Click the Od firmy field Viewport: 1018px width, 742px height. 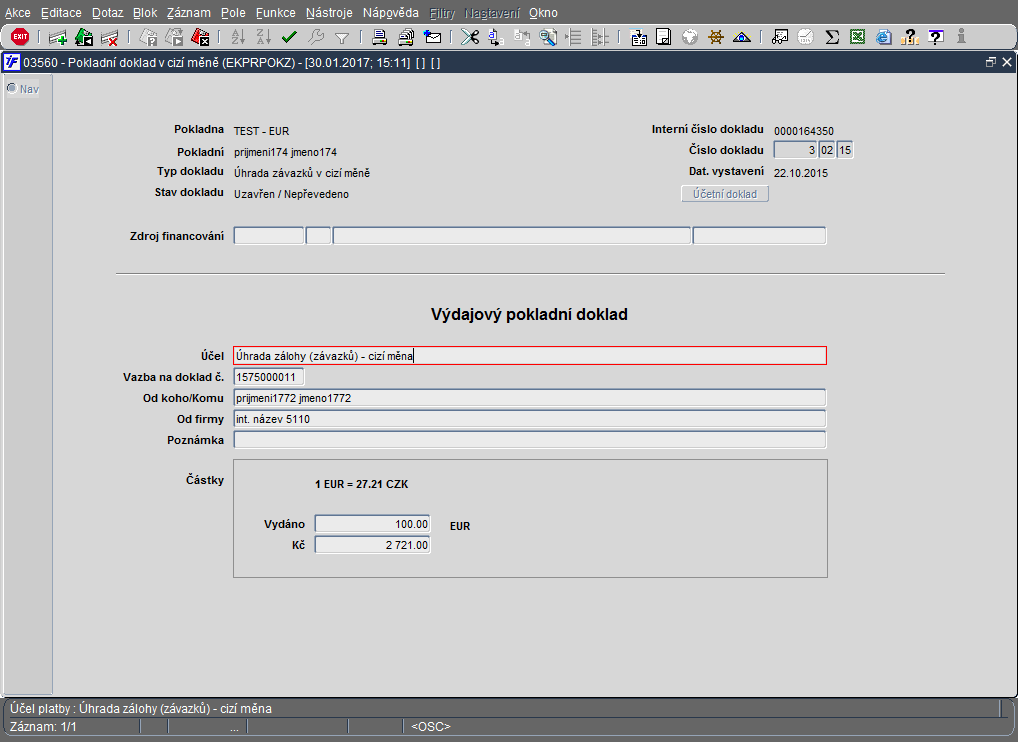coord(530,419)
